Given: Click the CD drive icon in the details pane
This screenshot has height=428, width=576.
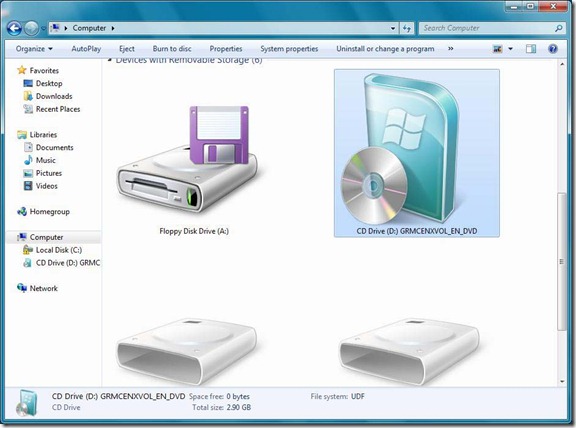Looking at the screenshot, I should (x=27, y=403).
